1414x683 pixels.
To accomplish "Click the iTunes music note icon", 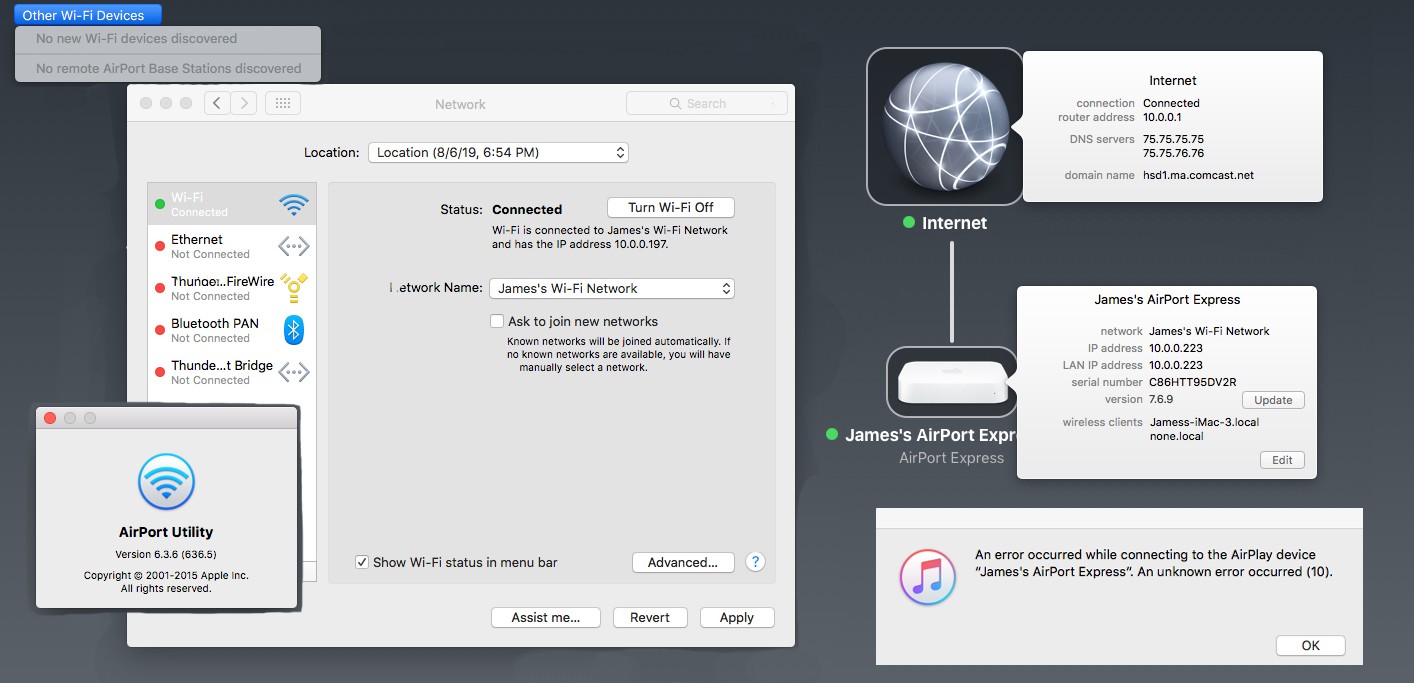I will [927, 577].
